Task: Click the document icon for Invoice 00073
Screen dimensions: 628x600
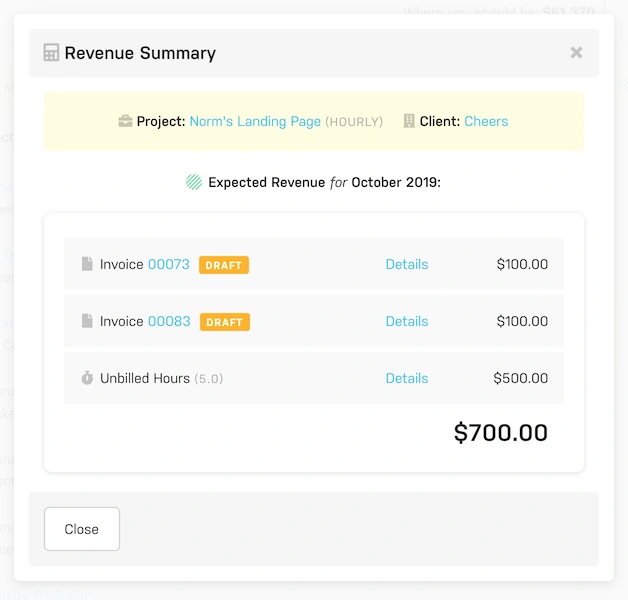Action: tap(87, 265)
